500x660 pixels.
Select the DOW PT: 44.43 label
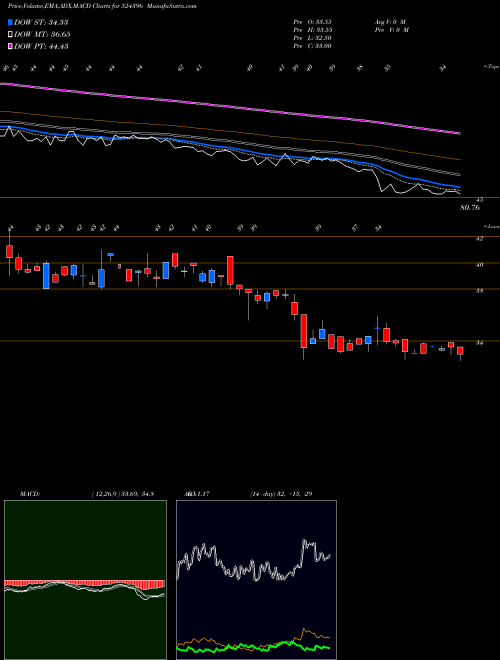pos(41,47)
